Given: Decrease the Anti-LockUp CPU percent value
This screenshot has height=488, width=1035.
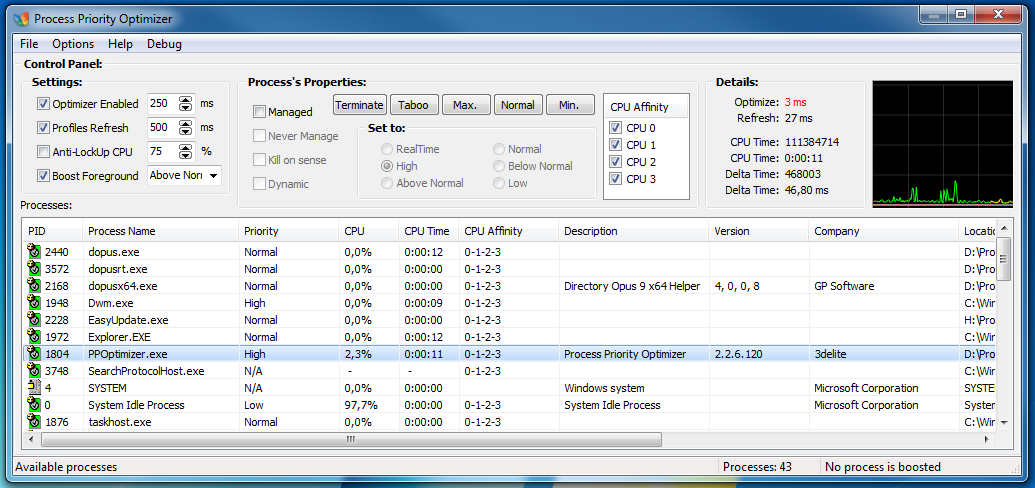Looking at the screenshot, I should coord(185,156).
